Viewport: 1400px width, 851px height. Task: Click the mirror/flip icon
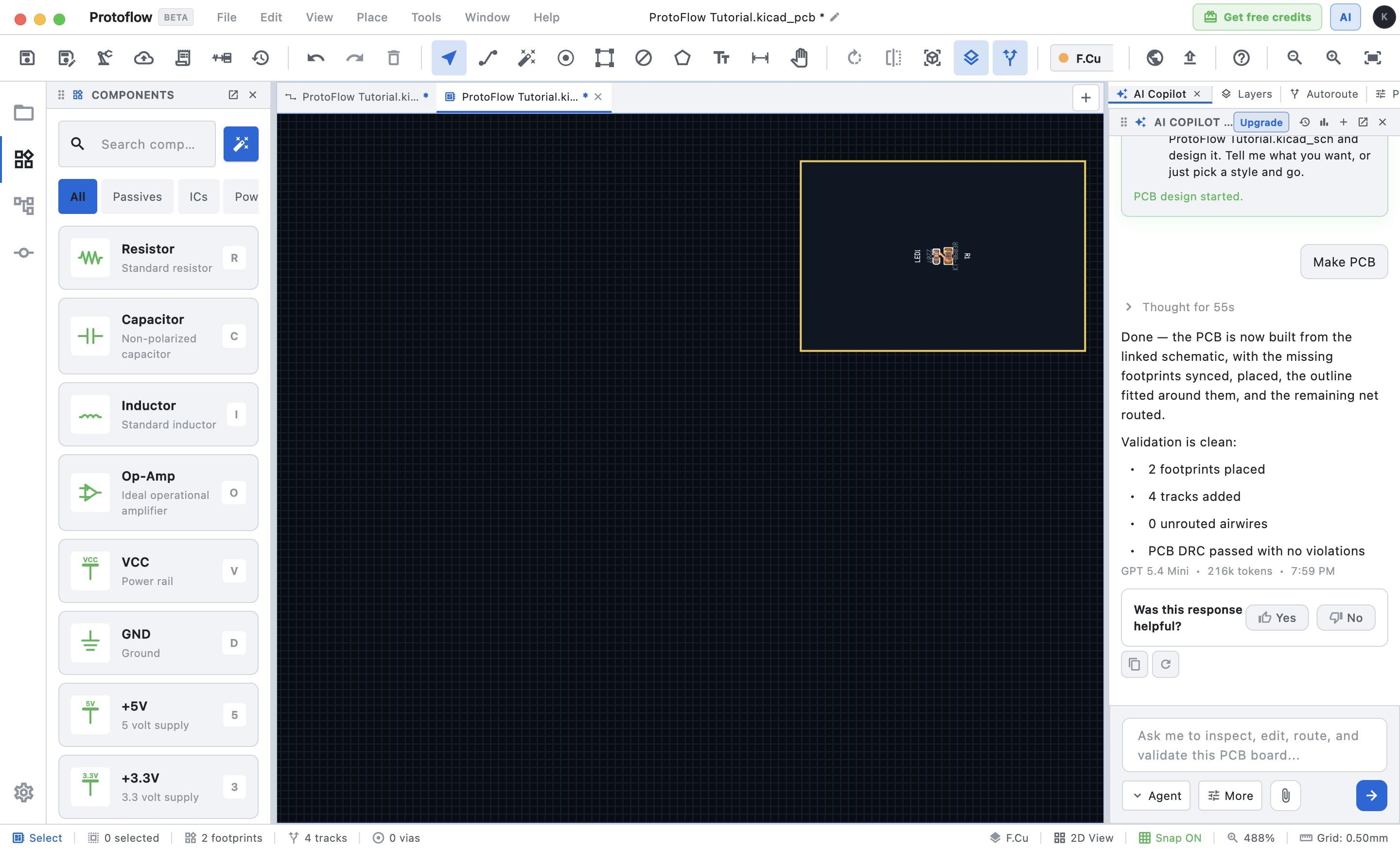[x=893, y=57]
